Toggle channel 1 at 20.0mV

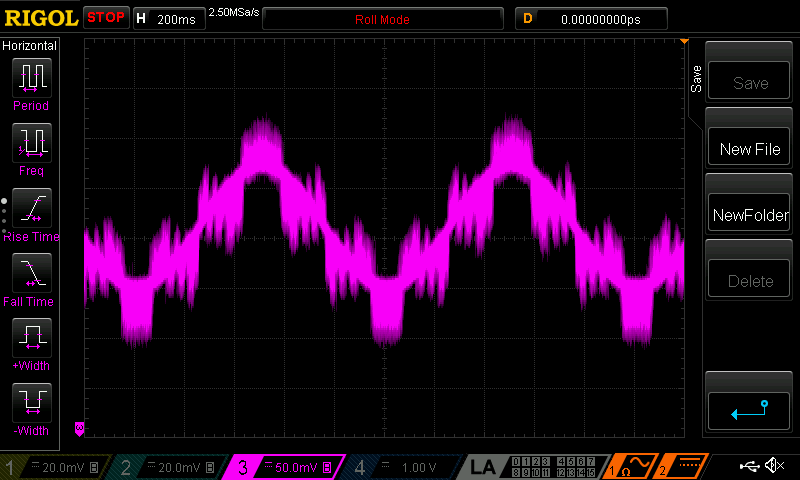pos(55,467)
